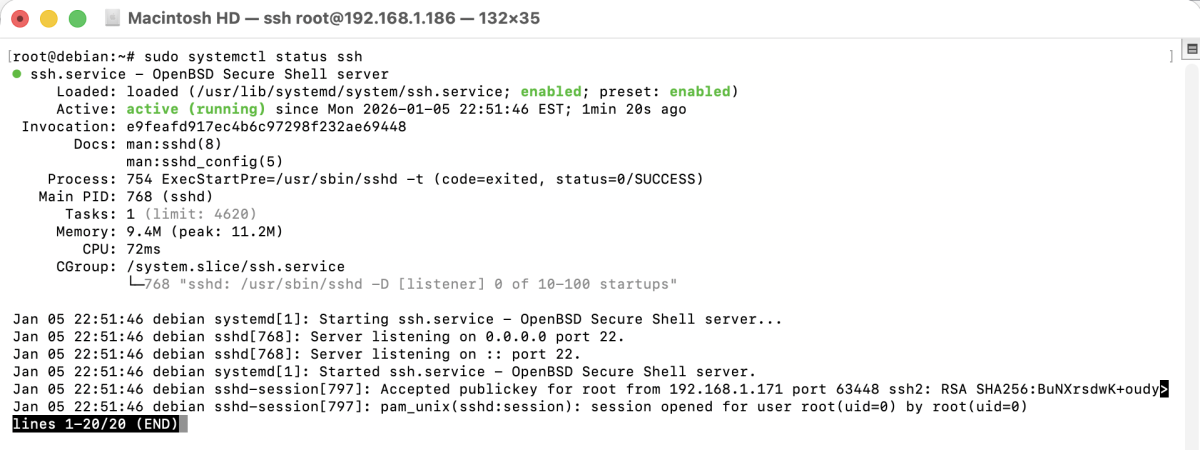Click the green maximize window button
The height and width of the screenshot is (450, 1200).
pyautogui.click(x=77, y=19)
